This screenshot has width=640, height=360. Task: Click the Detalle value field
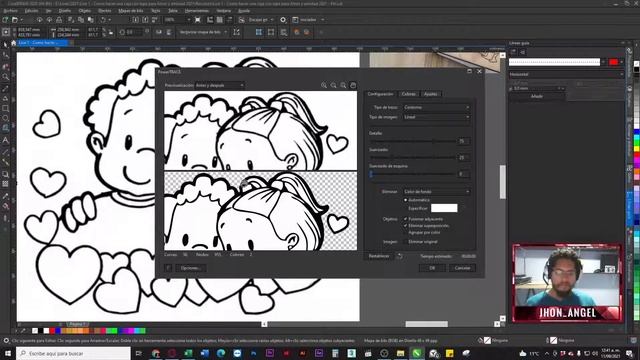[464, 141]
